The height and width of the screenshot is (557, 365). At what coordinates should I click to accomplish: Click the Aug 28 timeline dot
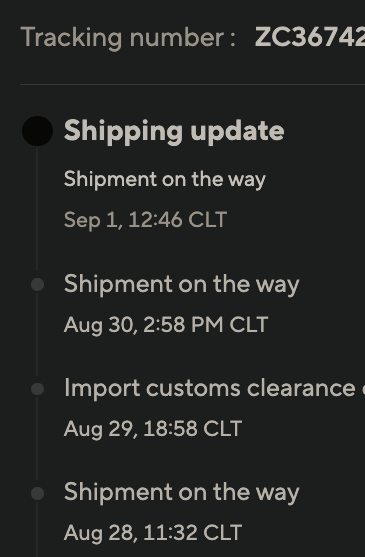(38, 493)
